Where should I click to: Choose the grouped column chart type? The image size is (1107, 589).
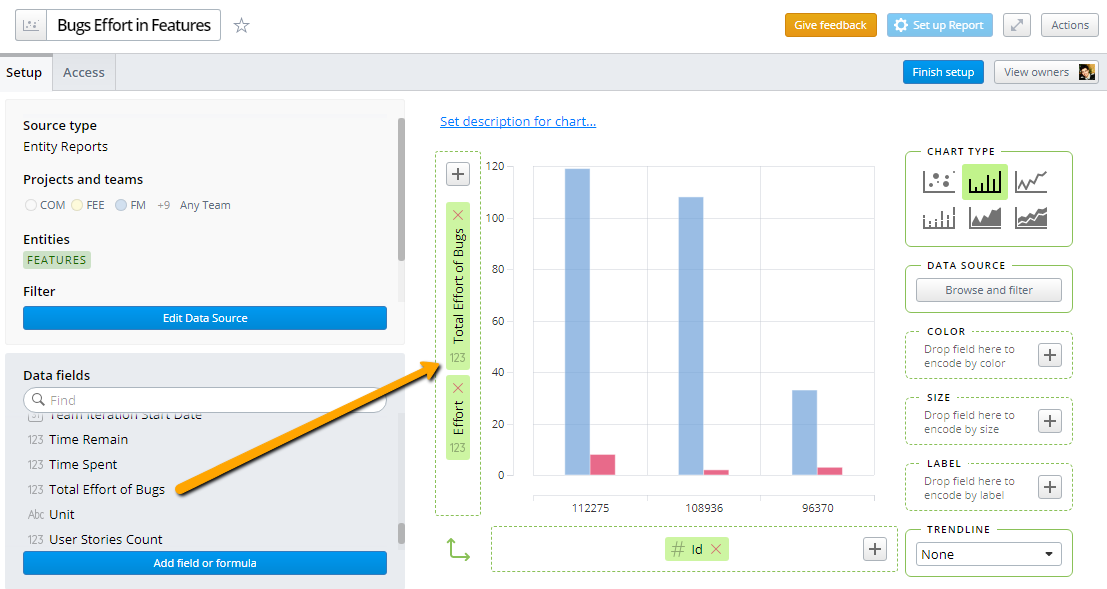(939, 217)
